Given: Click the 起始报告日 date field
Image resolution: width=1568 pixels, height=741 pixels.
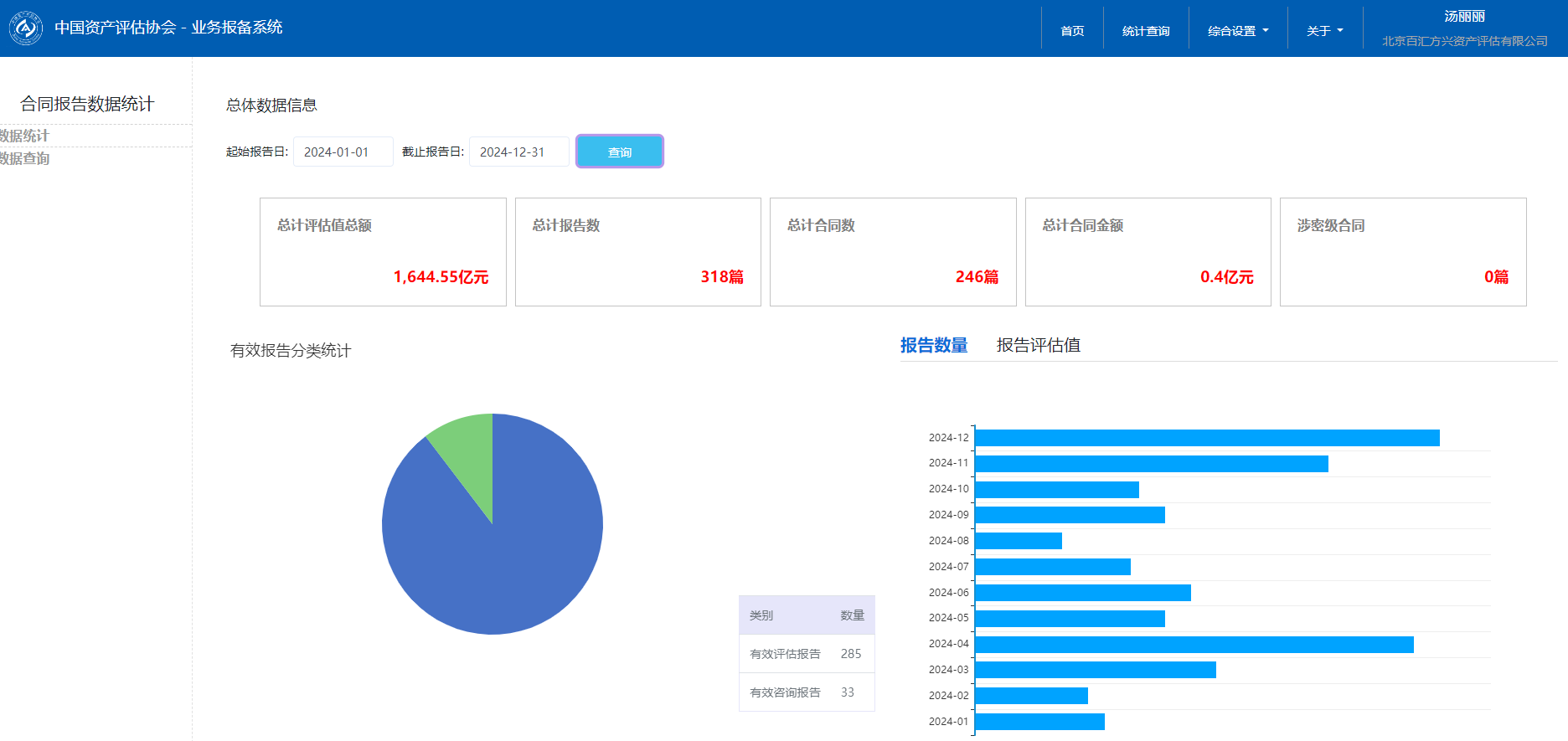Looking at the screenshot, I should 343,152.
